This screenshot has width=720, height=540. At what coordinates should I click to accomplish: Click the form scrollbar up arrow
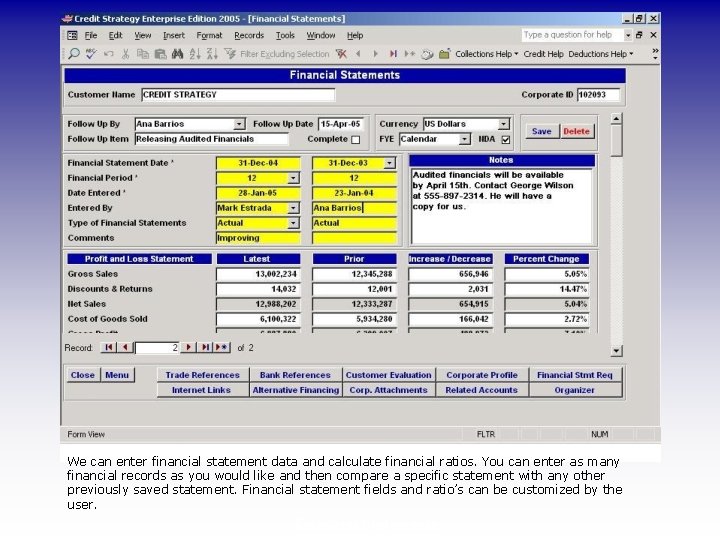click(616, 119)
